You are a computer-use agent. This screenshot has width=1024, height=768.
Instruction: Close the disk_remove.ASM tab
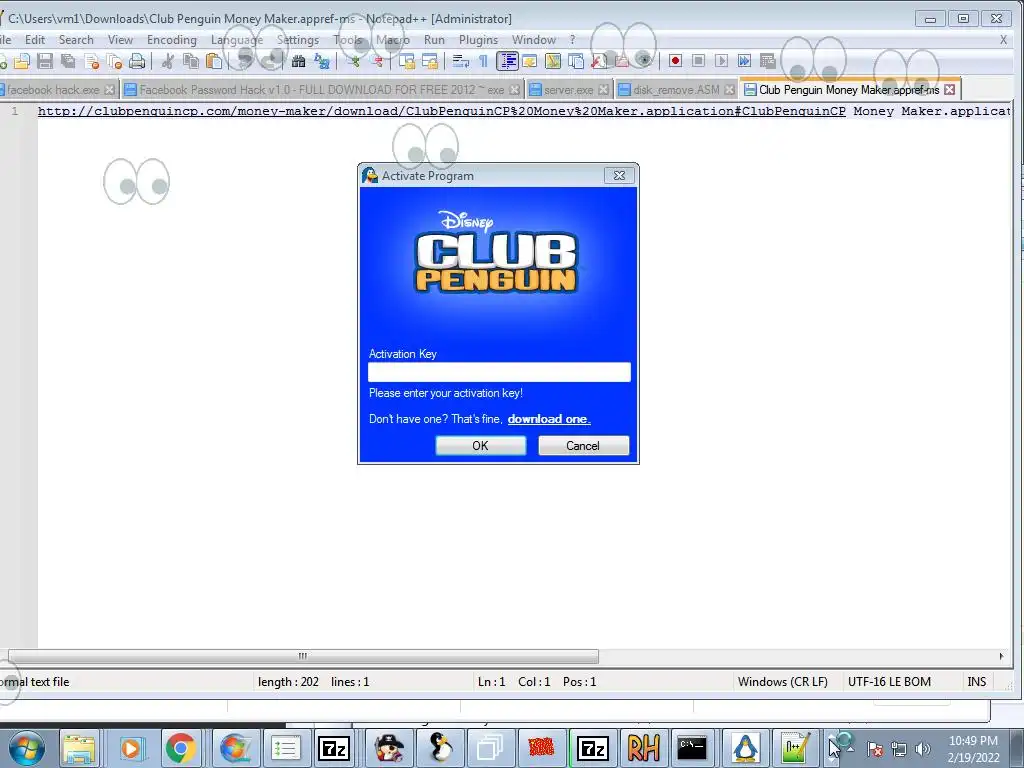[729, 89]
